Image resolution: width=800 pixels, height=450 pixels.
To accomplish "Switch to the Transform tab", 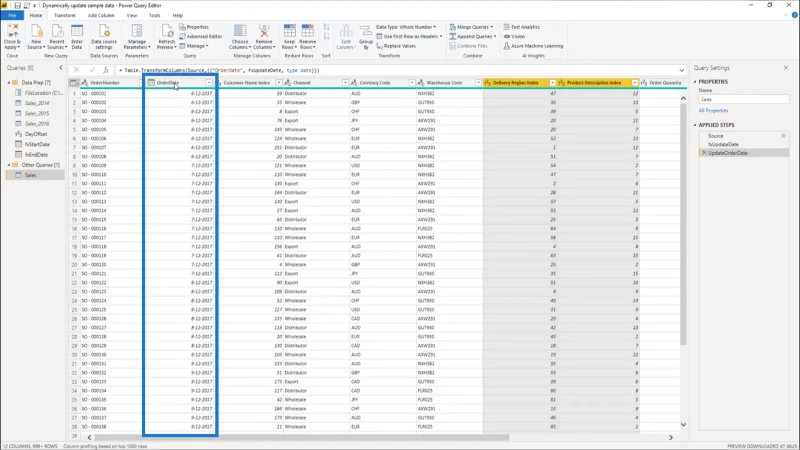I will pyautogui.click(x=64, y=15).
